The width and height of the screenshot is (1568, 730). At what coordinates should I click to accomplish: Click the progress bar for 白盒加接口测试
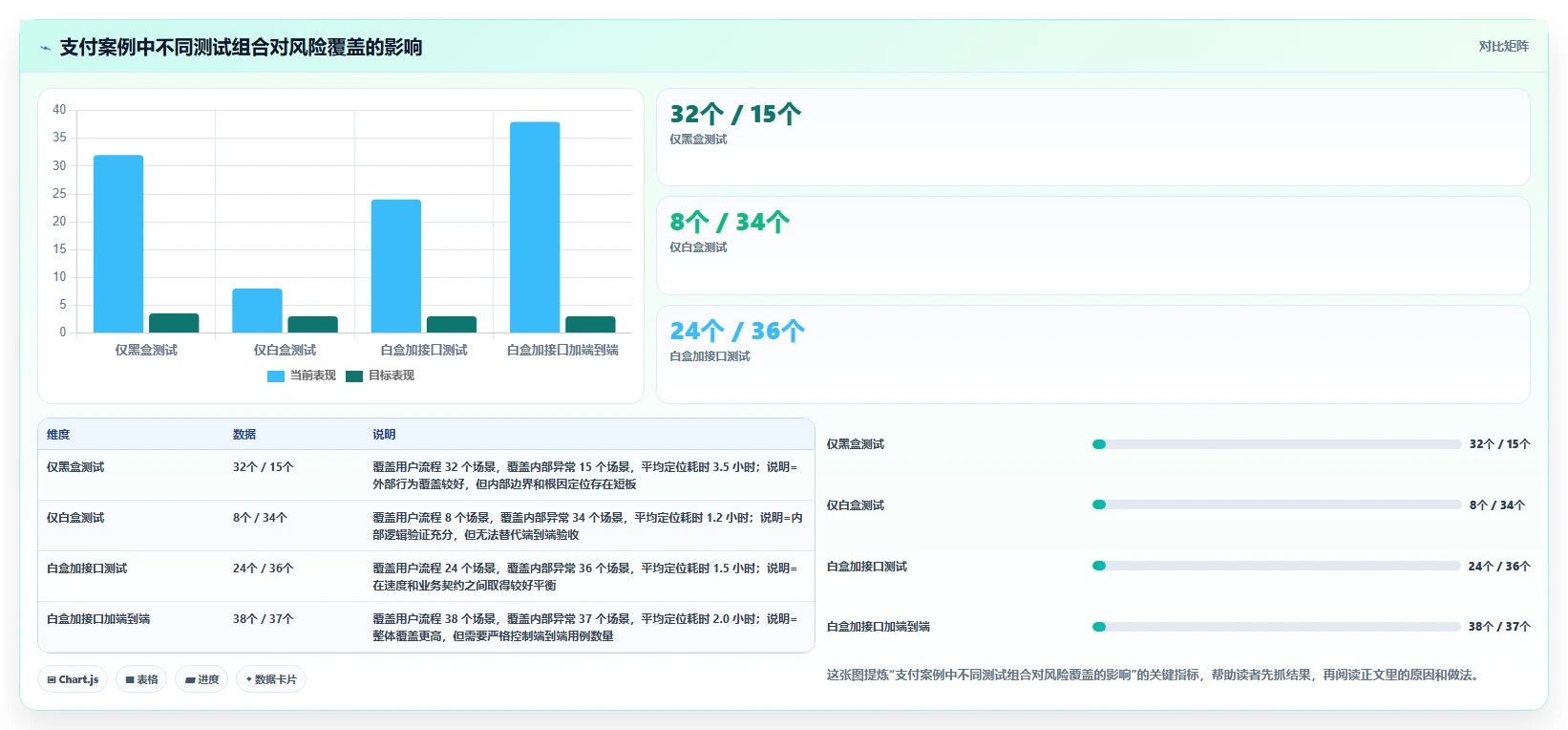1277,566
